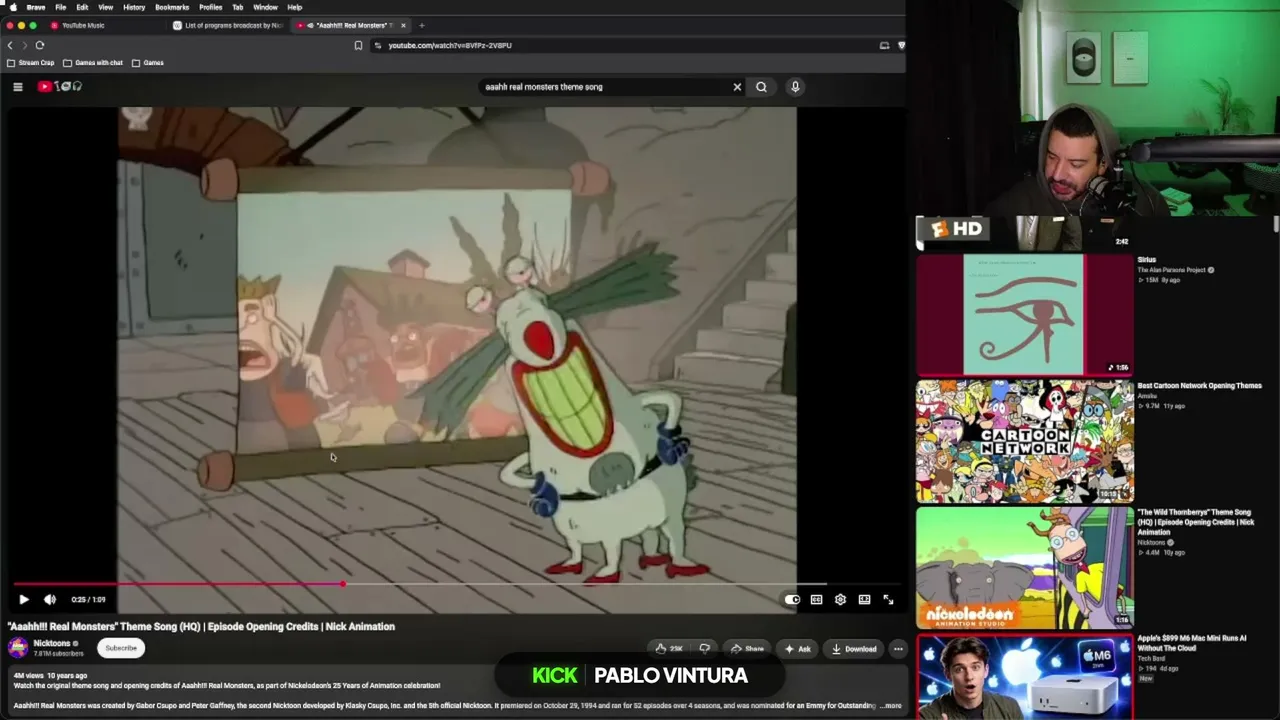Open the File menu
Screen dimensions: 1280x720
(x=61, y=7)
